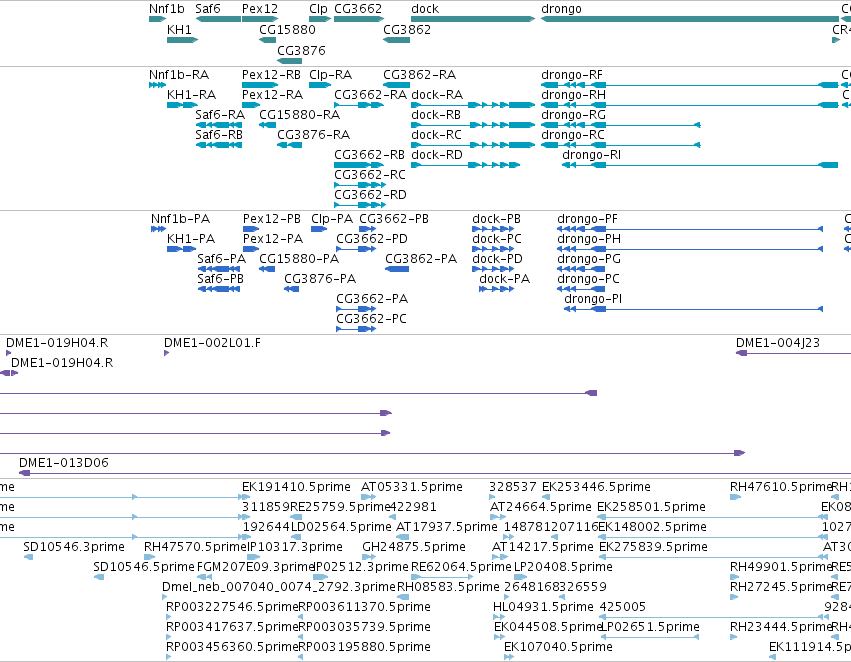
Task: Click the DME1-013D06 BAC label
Action: tap(63, 463)
